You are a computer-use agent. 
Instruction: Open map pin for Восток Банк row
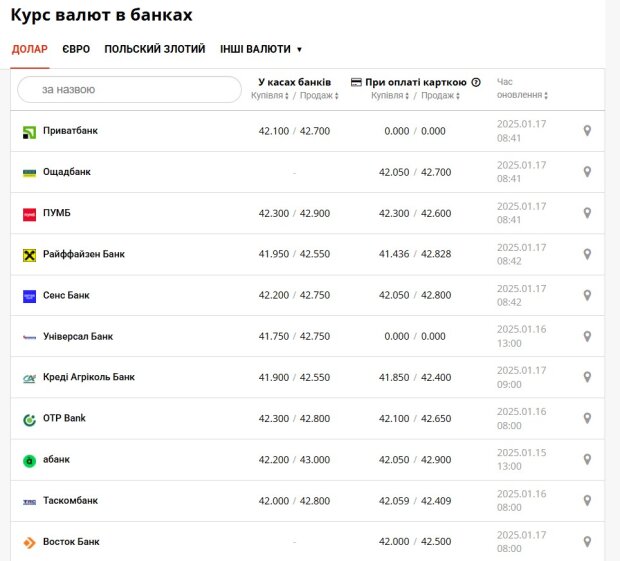[x=587, y=542]
